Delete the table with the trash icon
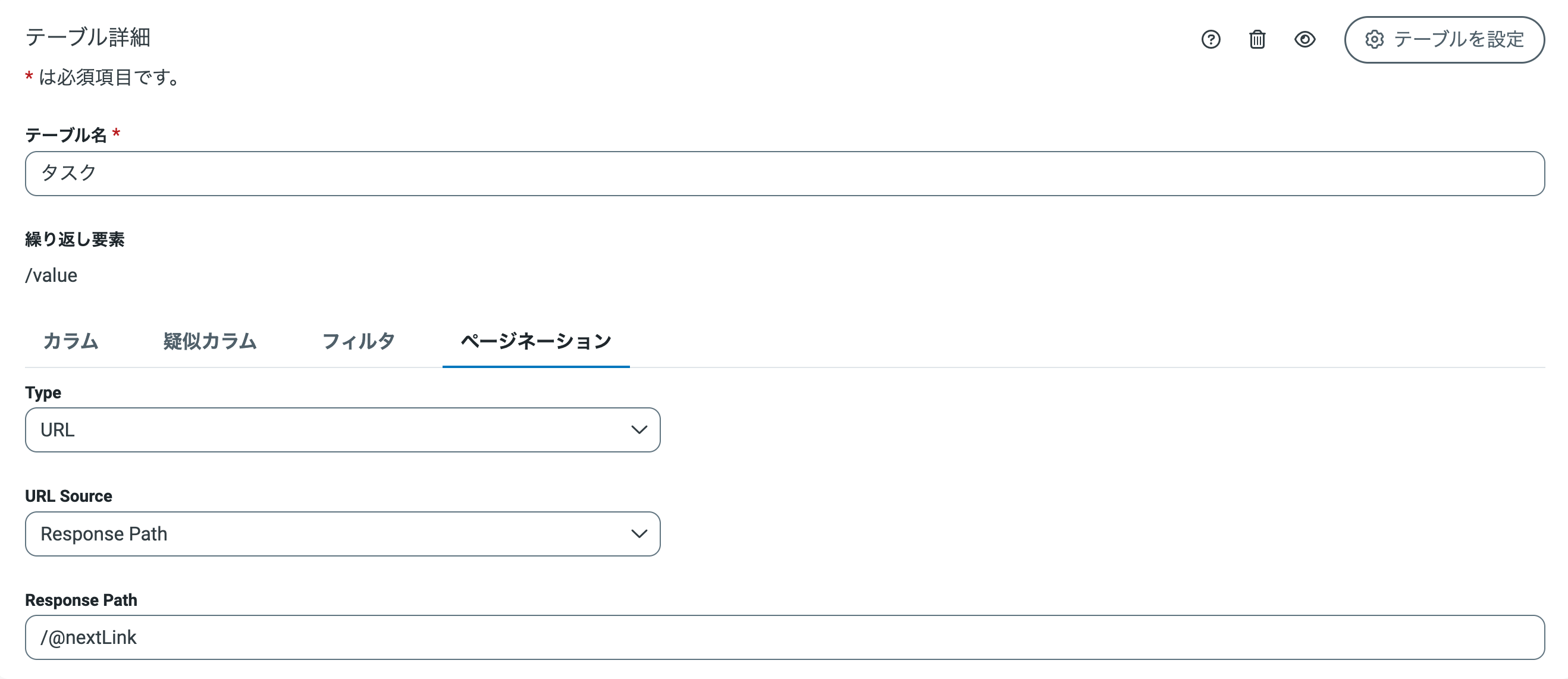The height and width of the screenshot is (679, 1568). 1257,40
